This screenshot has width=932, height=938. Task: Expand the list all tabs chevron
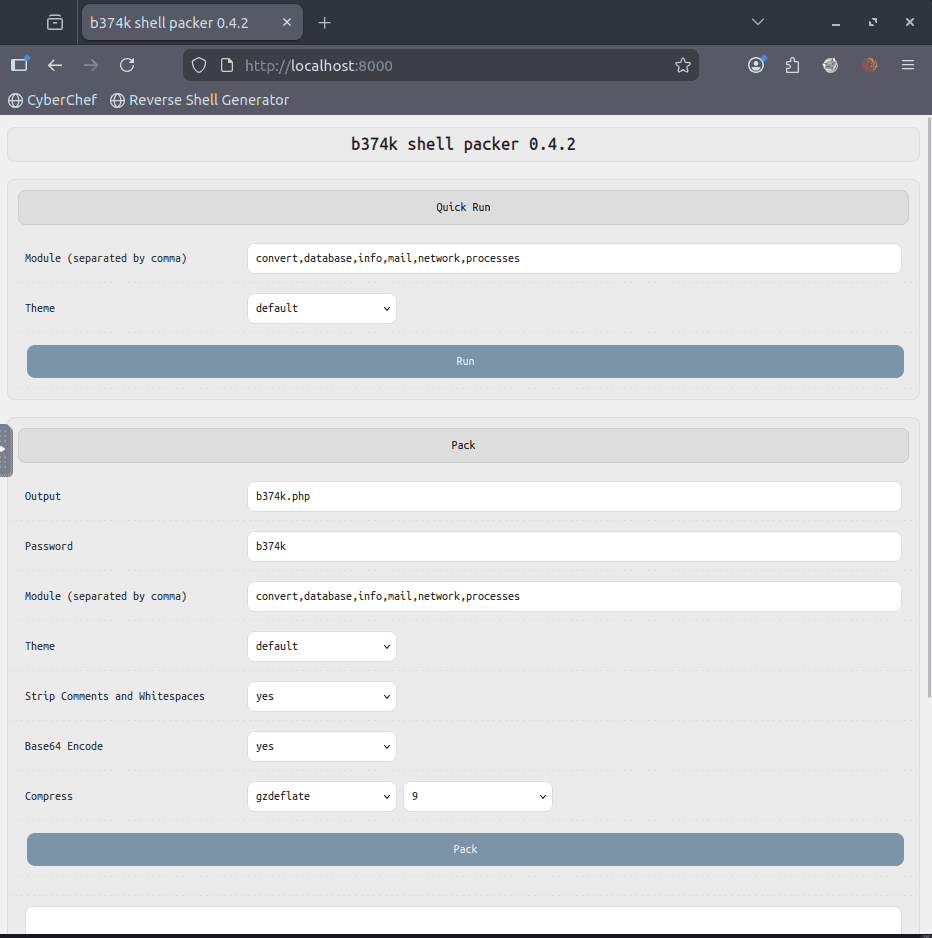(759, 22)
